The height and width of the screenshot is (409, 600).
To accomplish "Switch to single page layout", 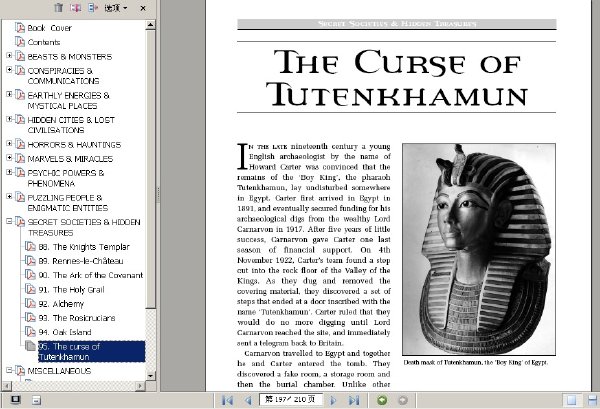I will pos(572,400).
